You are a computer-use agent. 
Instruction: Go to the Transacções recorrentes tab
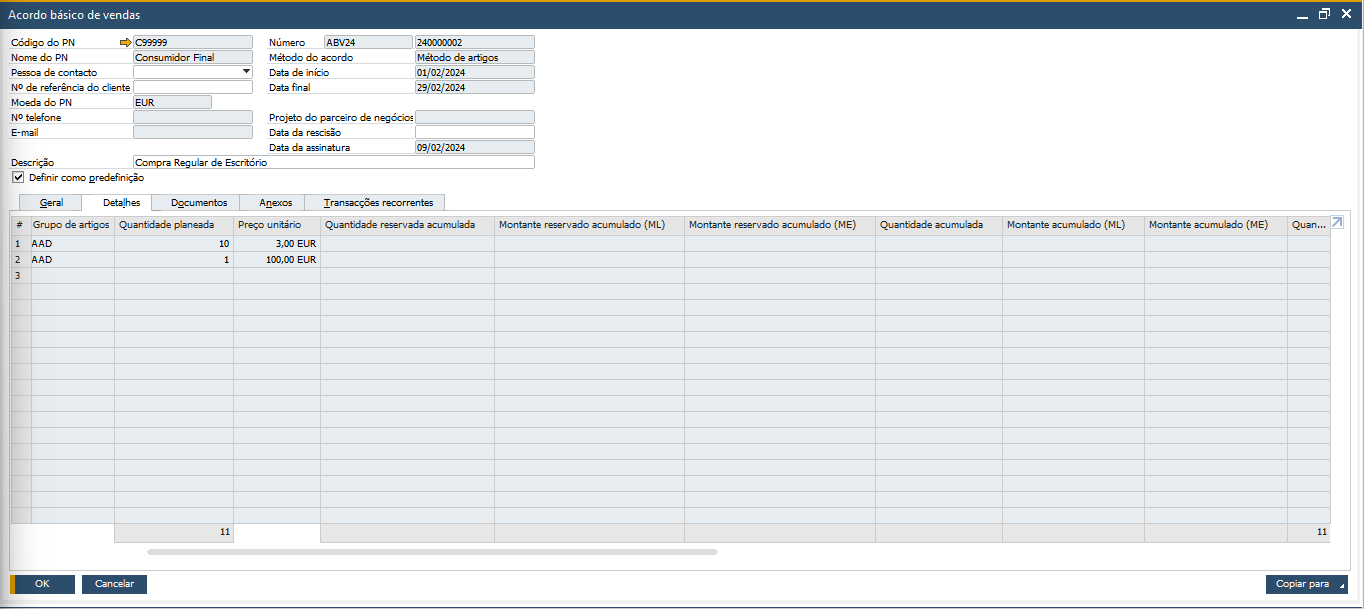pyautogui.click(x=378, y=203)
